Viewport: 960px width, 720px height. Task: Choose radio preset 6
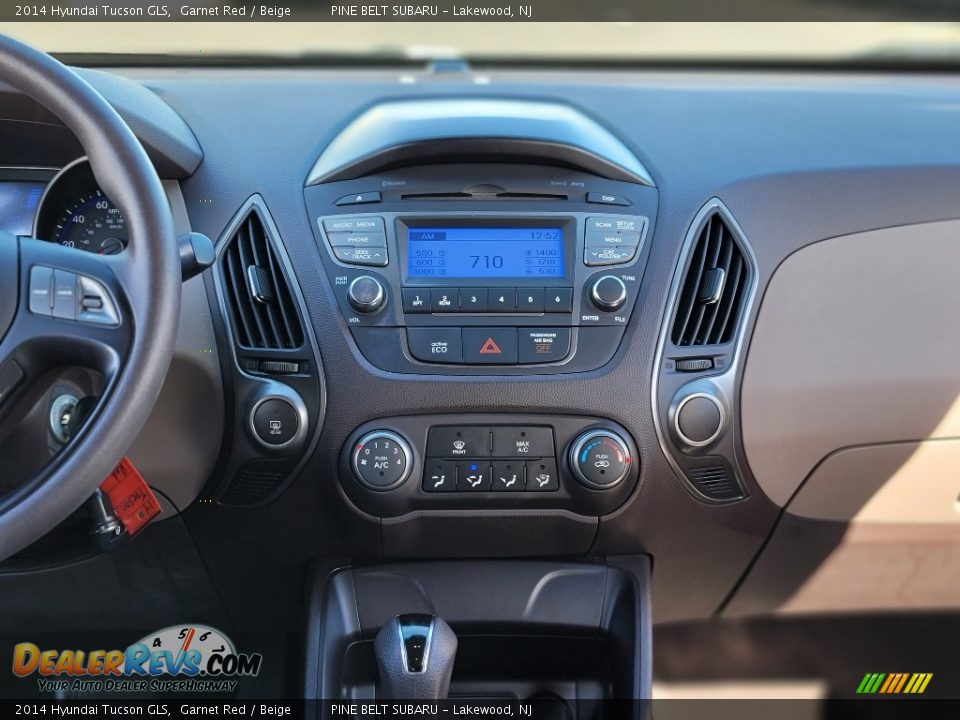click(x=557, y=300)
